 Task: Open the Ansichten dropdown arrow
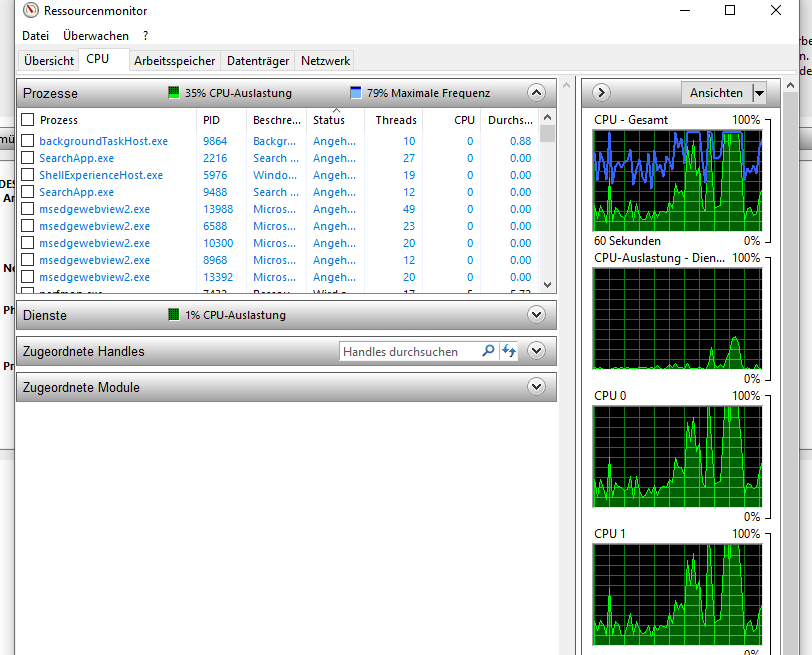(x=759, y=93)
